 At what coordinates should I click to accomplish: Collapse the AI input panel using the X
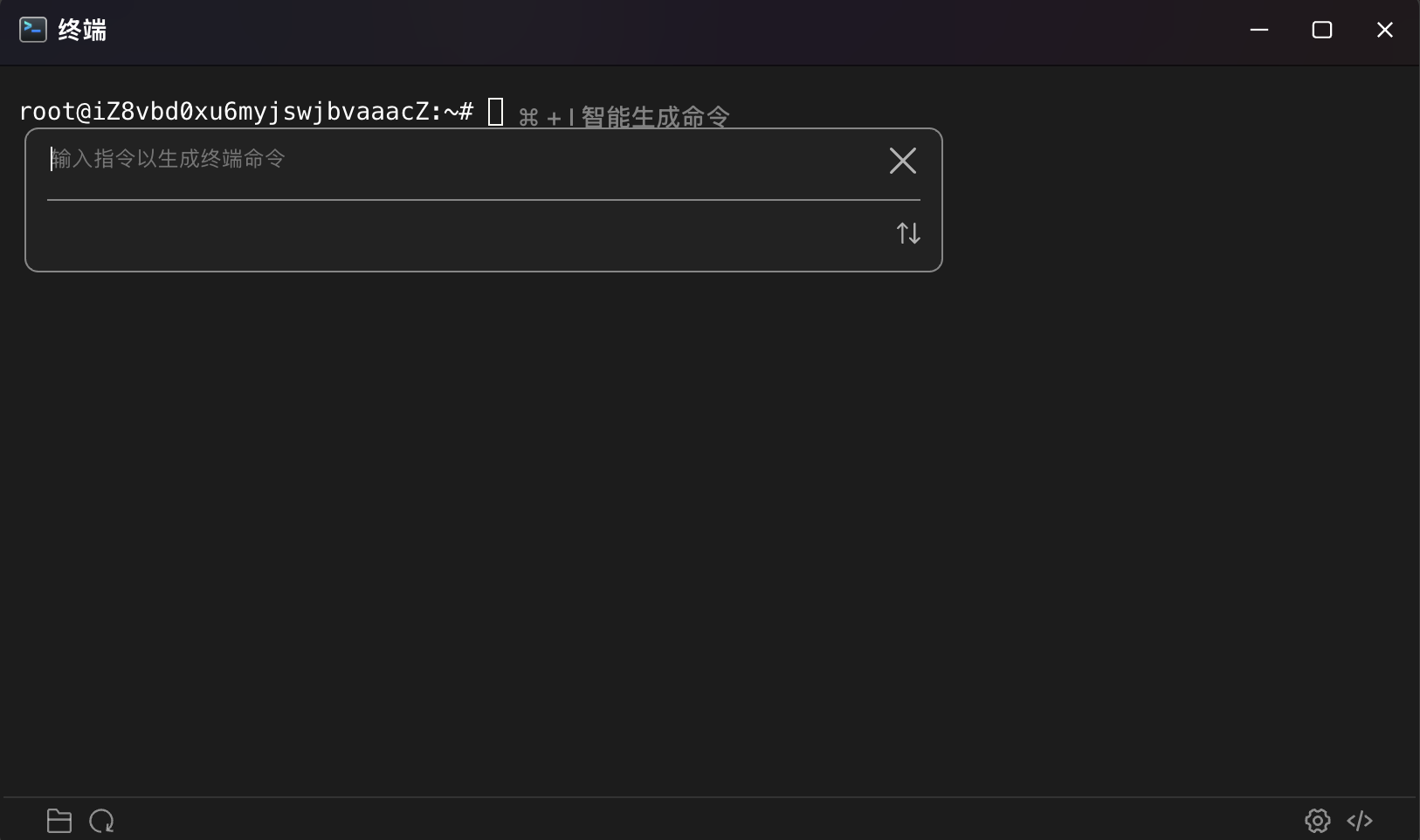[x=902, y=161]
